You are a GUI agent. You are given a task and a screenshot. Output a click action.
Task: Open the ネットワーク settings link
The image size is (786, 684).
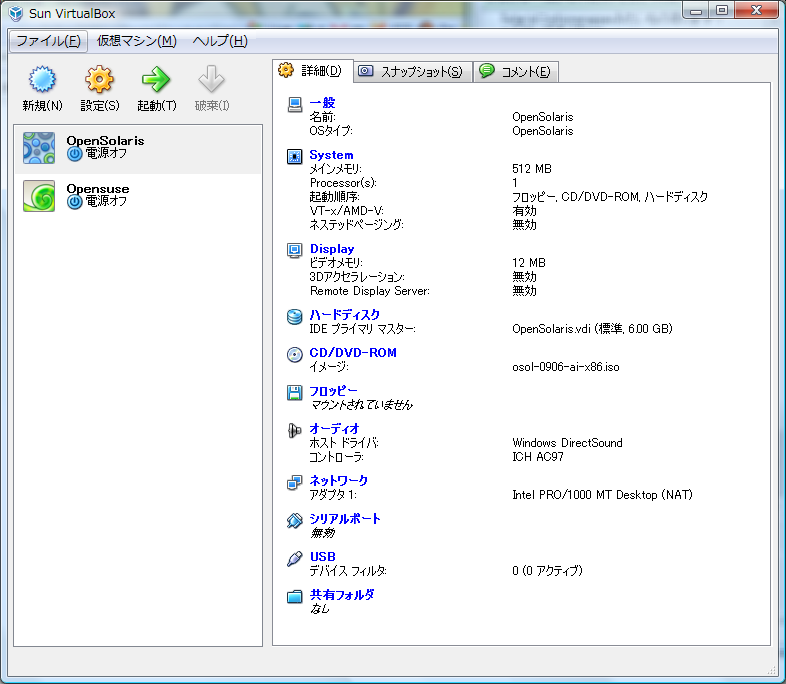[x=339, y=481]
